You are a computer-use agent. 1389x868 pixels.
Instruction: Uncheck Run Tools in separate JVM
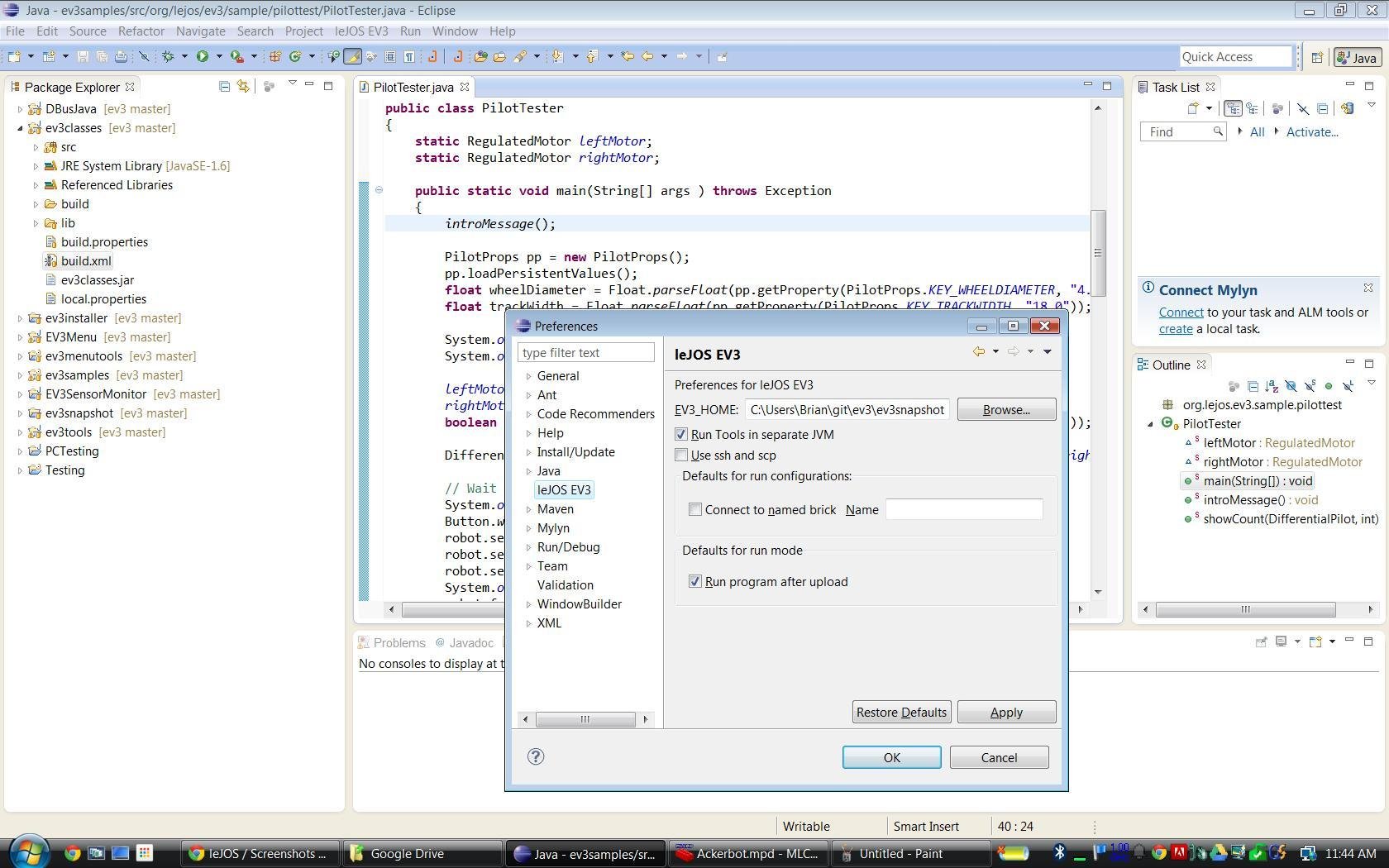(681, 434)
